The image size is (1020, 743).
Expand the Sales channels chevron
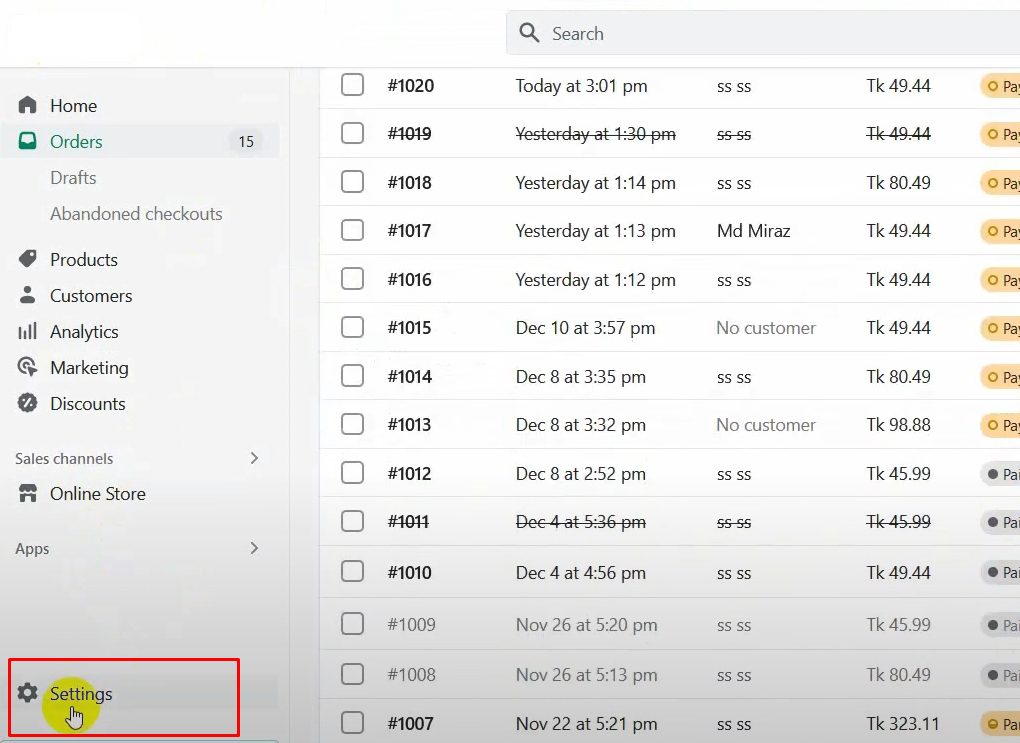coord(254,458)
